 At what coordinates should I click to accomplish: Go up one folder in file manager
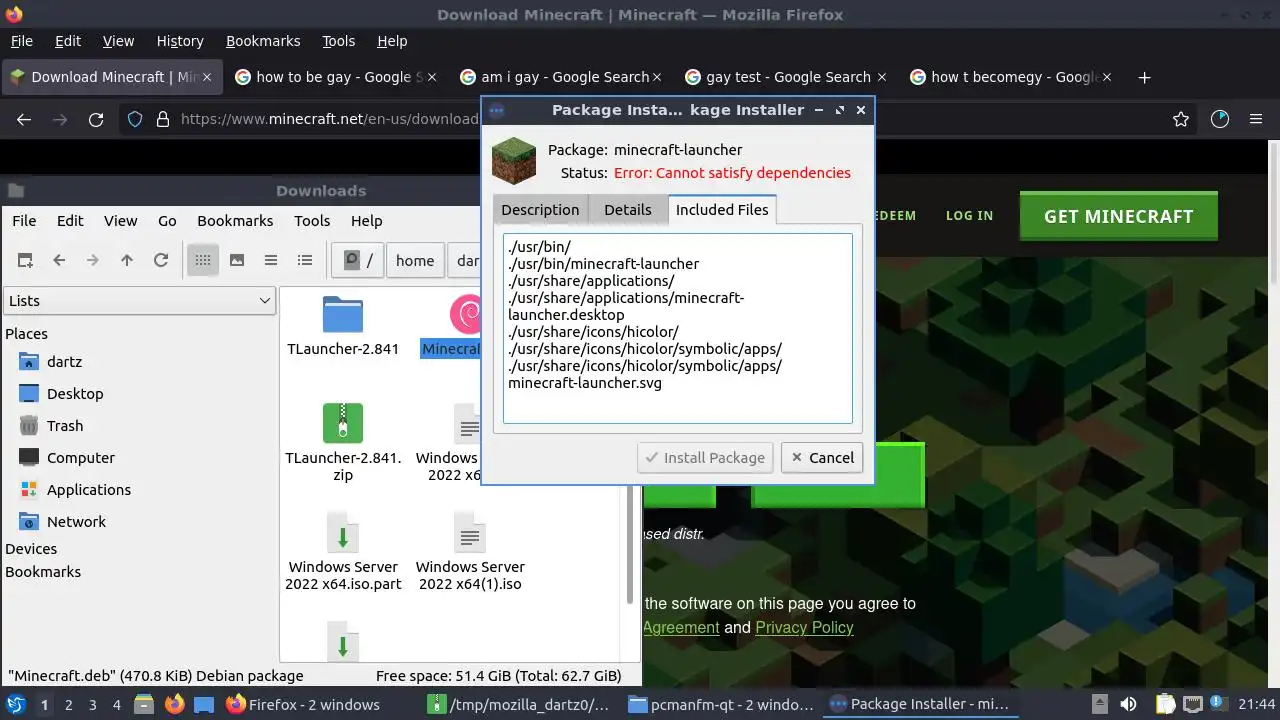pyautogui.click(x=127, y=260)
